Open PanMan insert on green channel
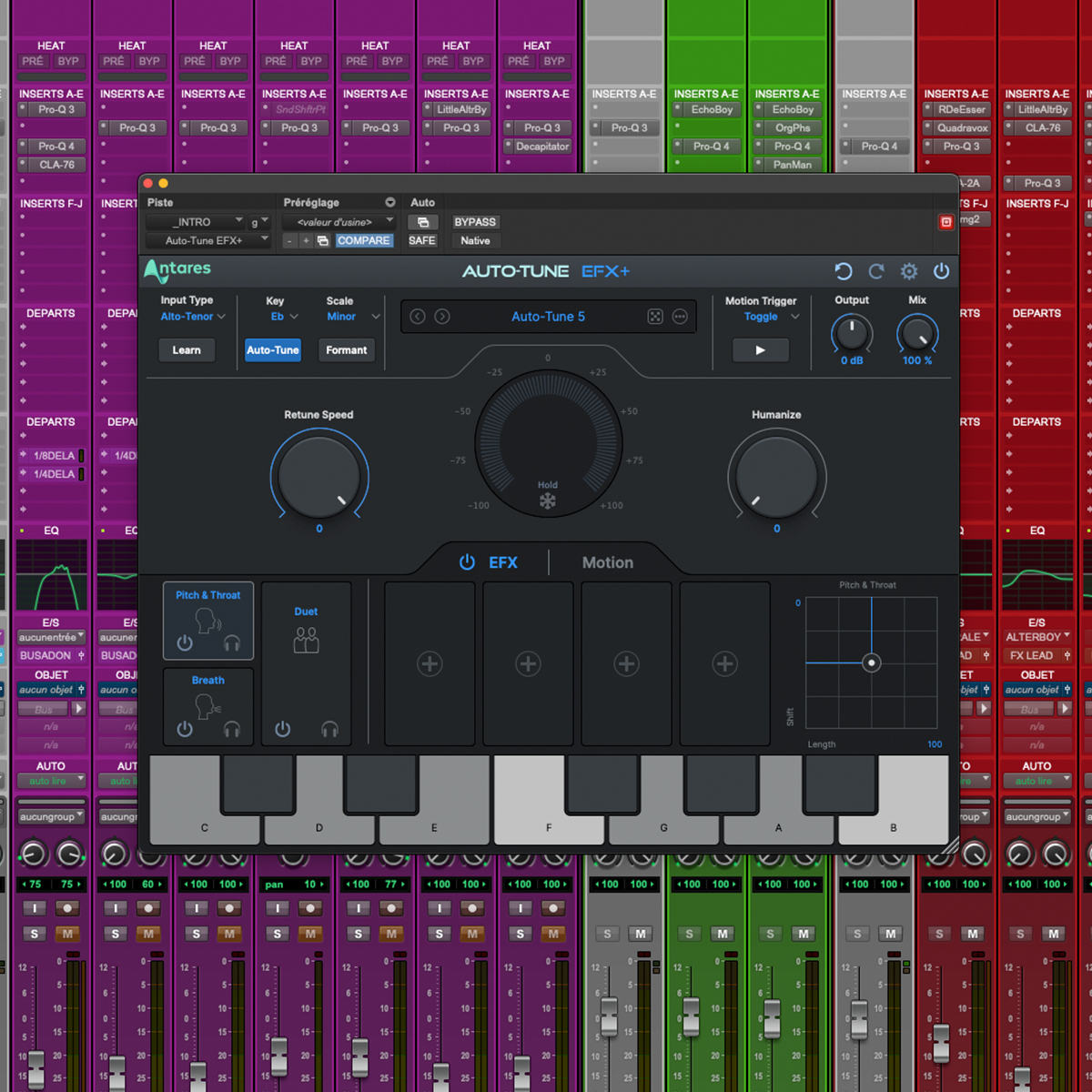 (x=787, y=165)
